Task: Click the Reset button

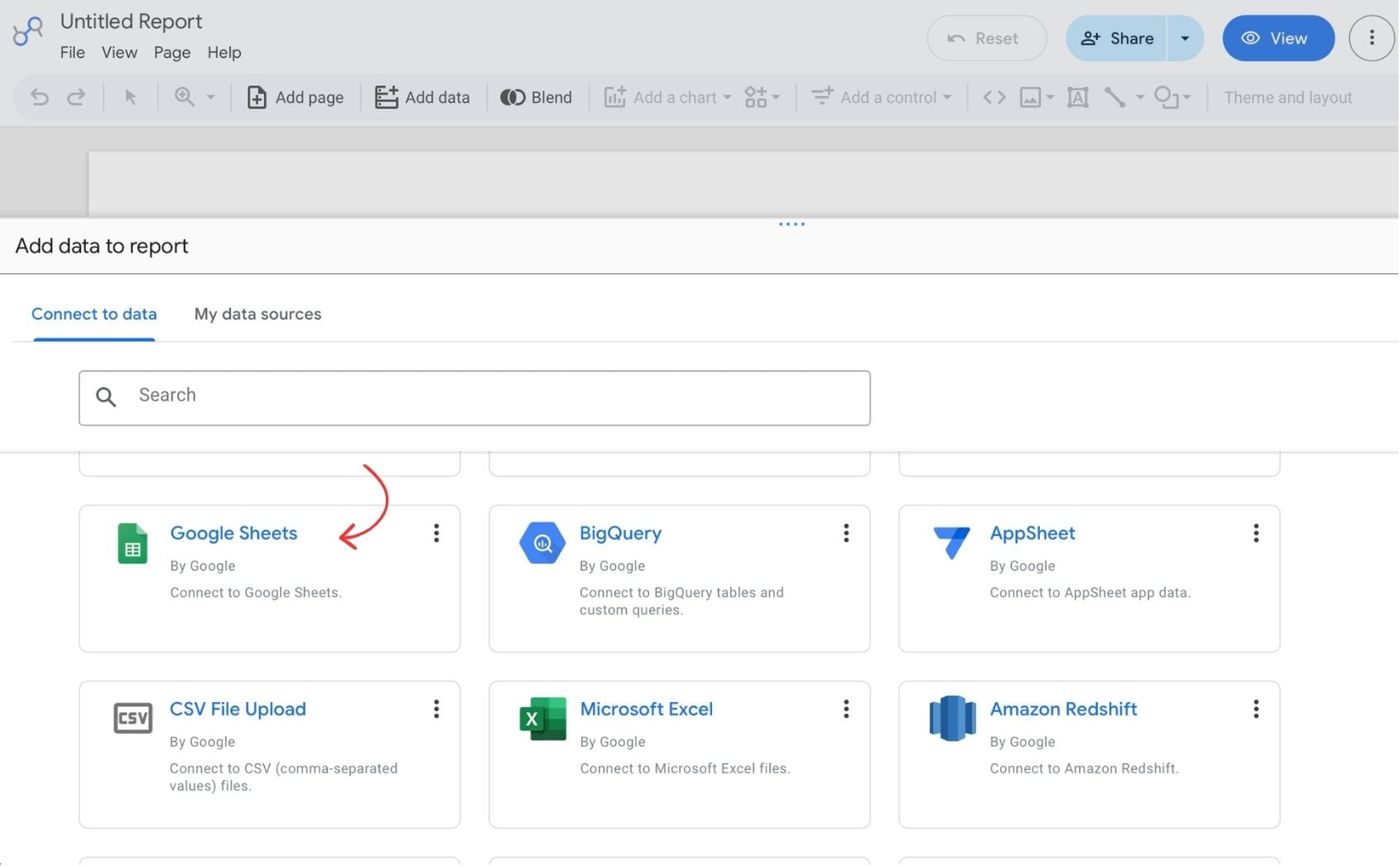Action: pos(986,38)
